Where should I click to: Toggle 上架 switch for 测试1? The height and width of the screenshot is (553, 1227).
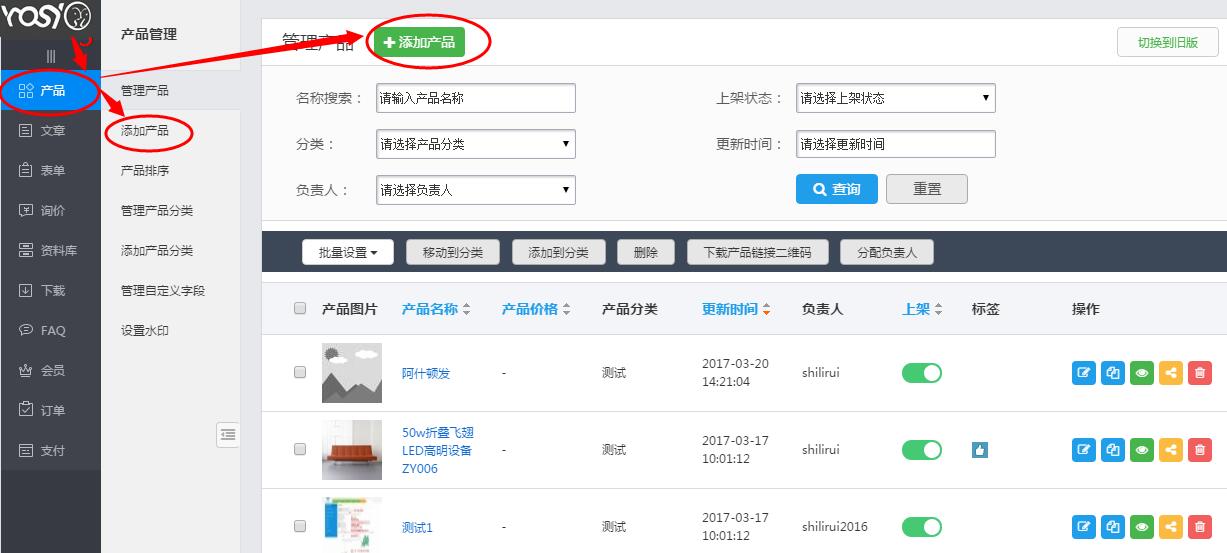point(922,526)
